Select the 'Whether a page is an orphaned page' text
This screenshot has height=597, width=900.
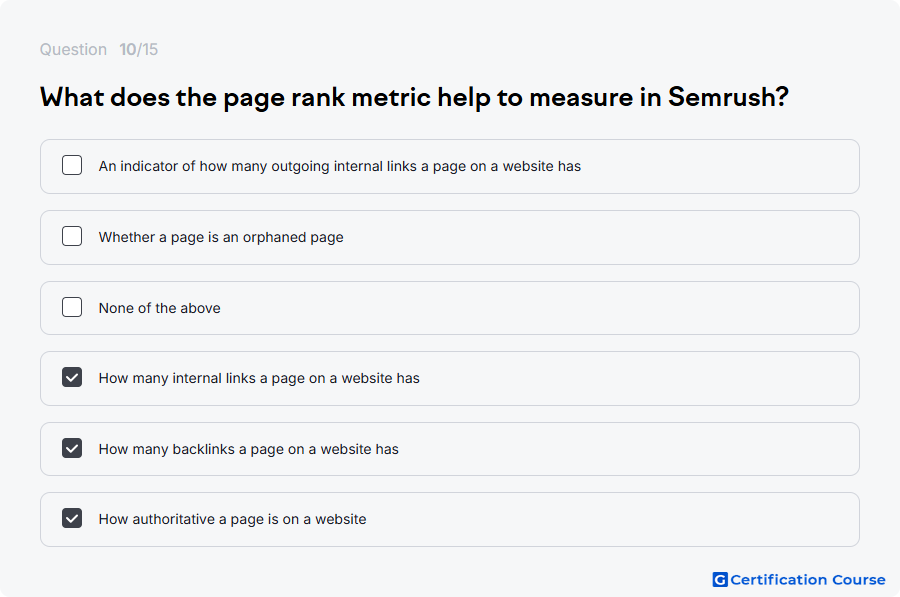point(221,237)
